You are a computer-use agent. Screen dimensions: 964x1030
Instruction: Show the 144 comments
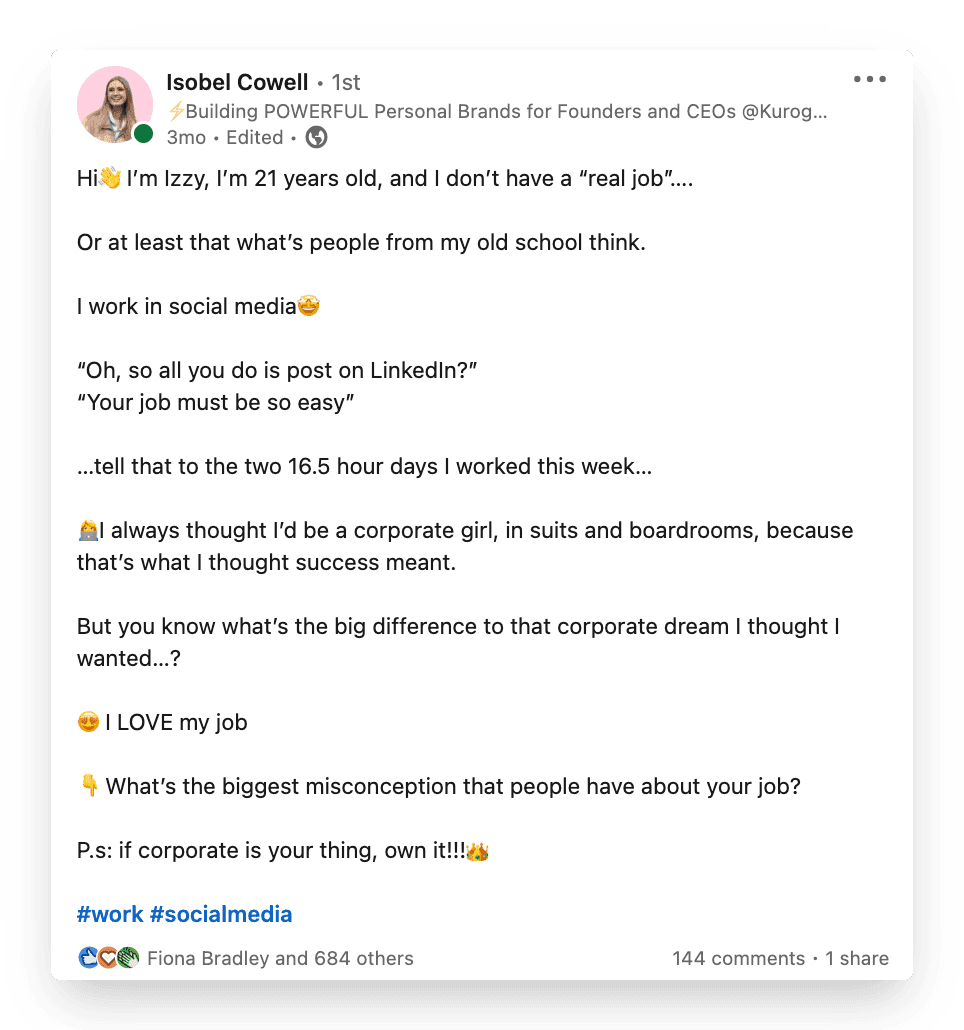point(738,958)
